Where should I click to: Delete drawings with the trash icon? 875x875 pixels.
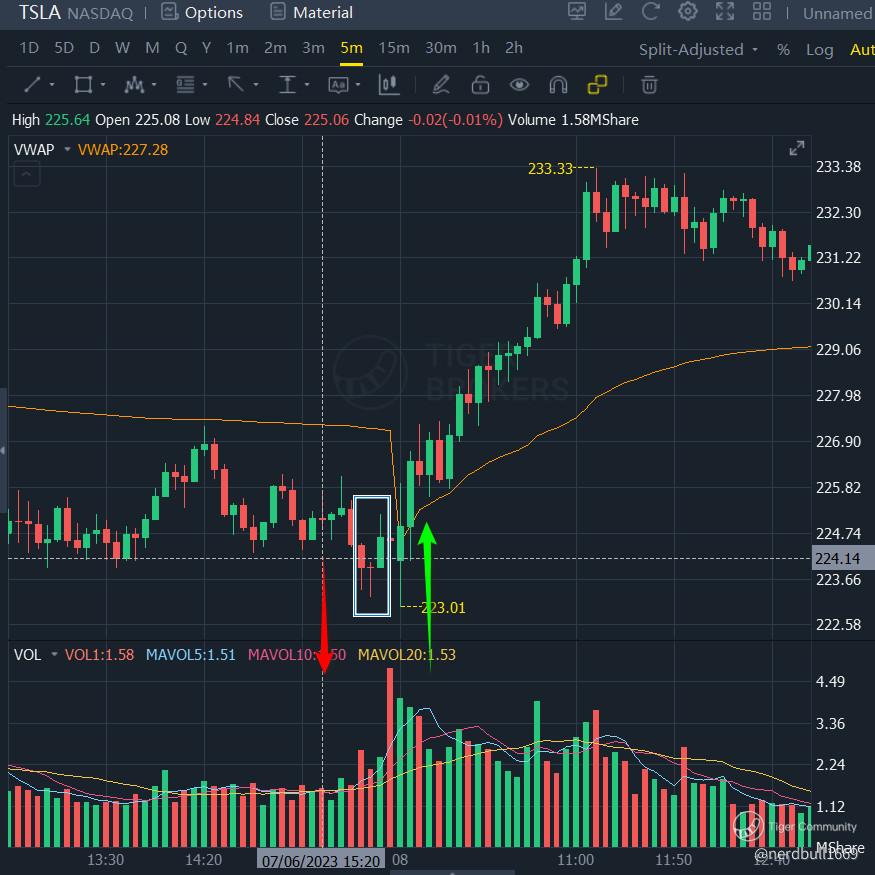point(649,85)
